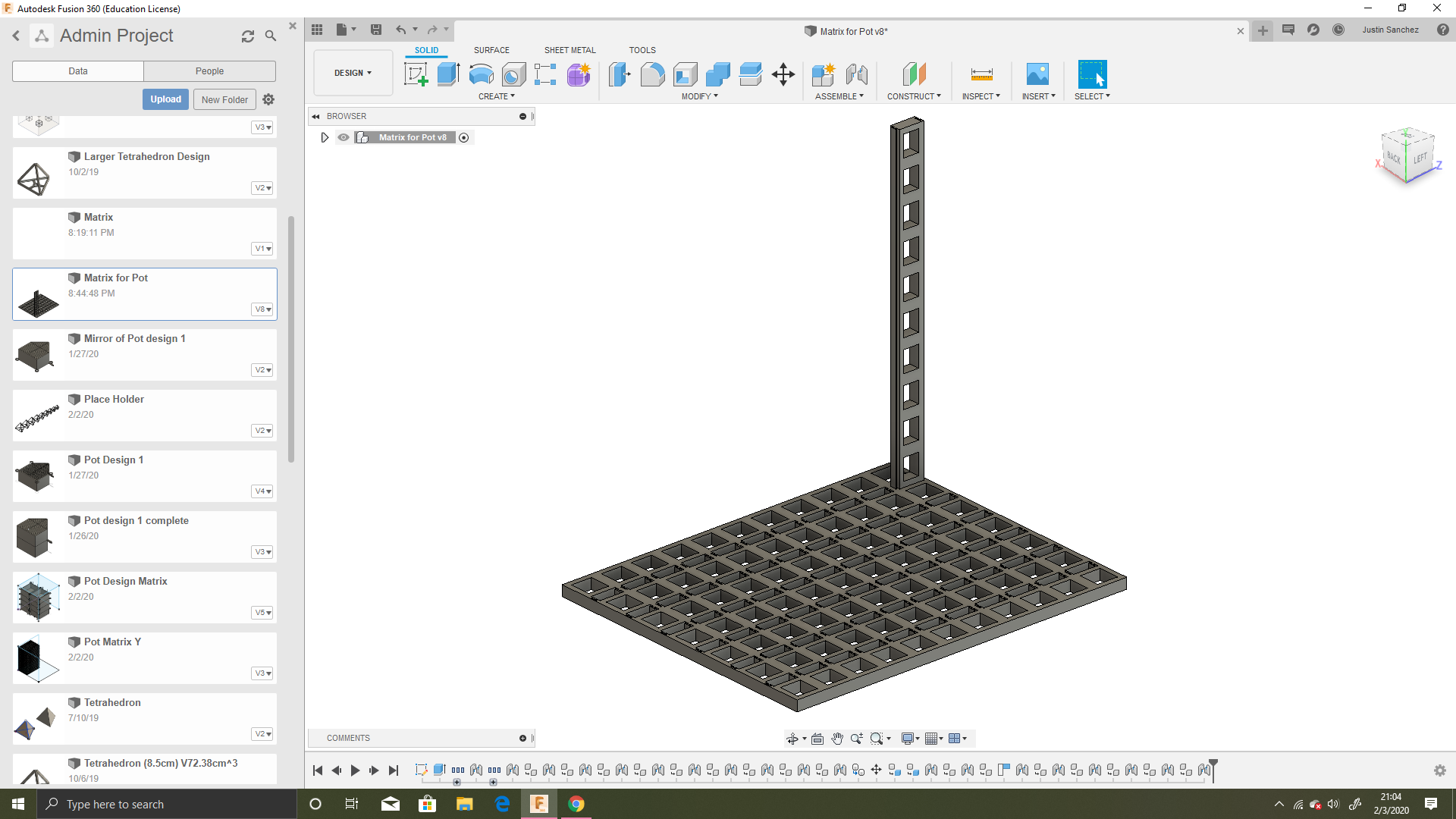Go back from Admin Project

click(x=16, y=36)
